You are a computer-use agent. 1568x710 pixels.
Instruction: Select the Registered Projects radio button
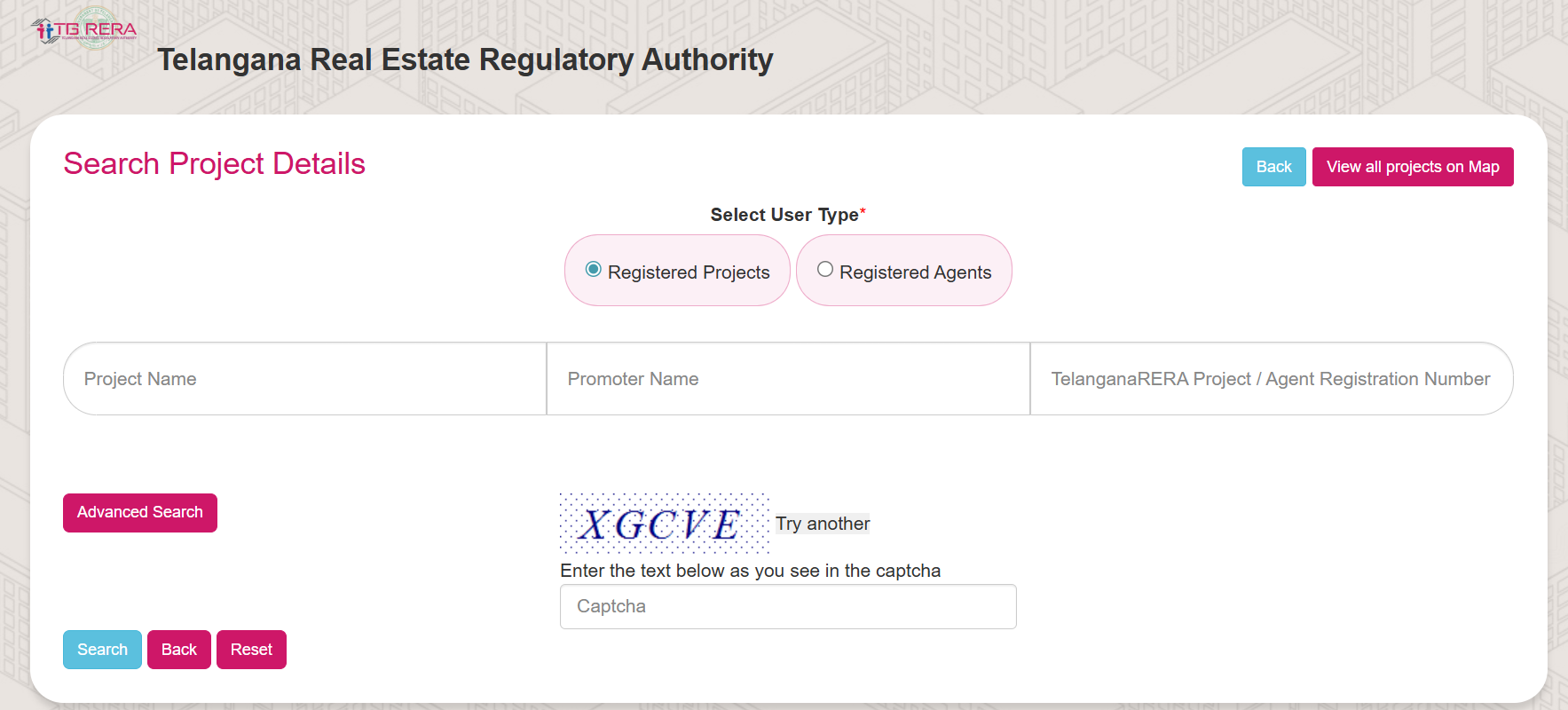point(594,270)
